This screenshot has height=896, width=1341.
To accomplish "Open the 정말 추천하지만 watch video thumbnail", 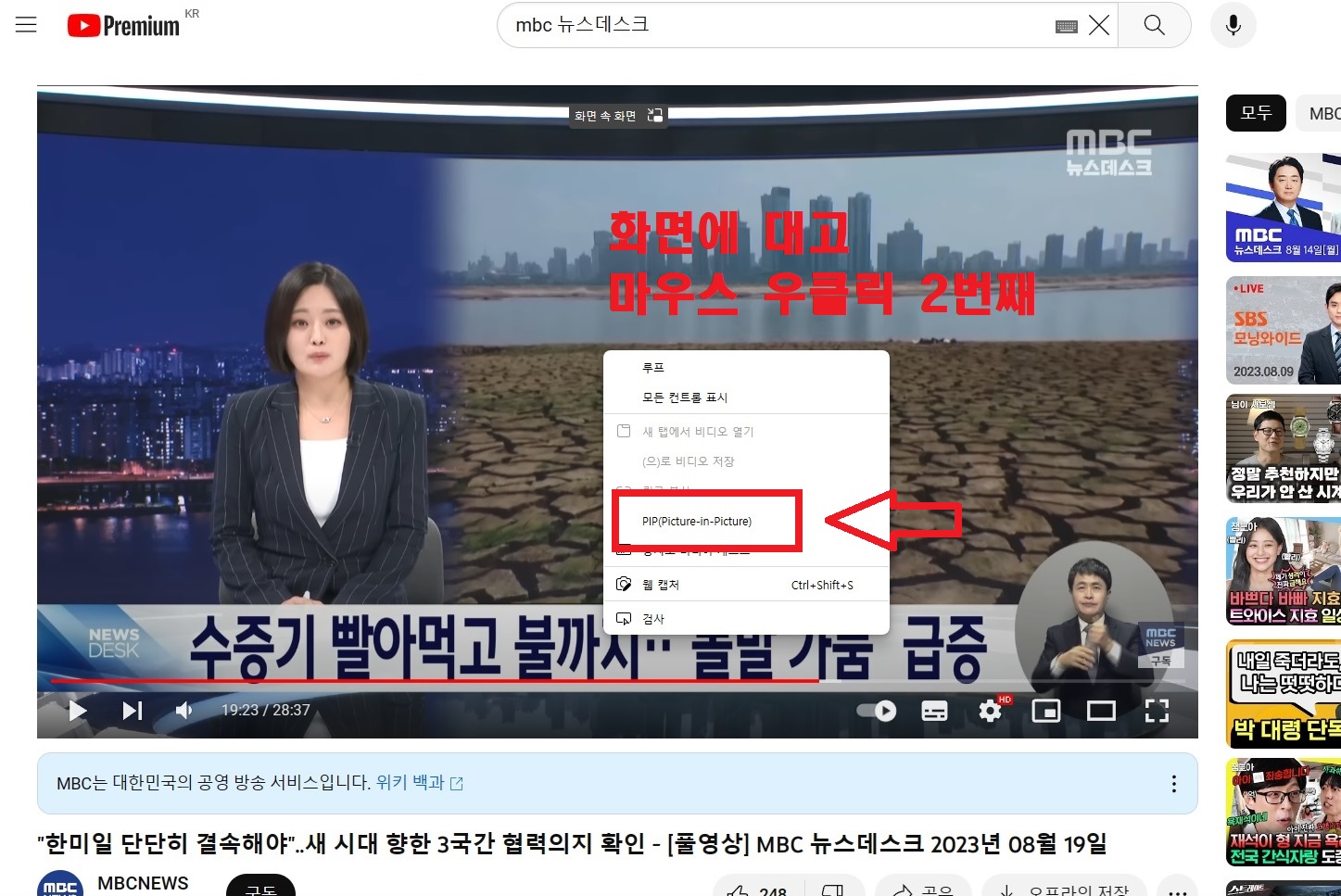I will point(1284,449).
